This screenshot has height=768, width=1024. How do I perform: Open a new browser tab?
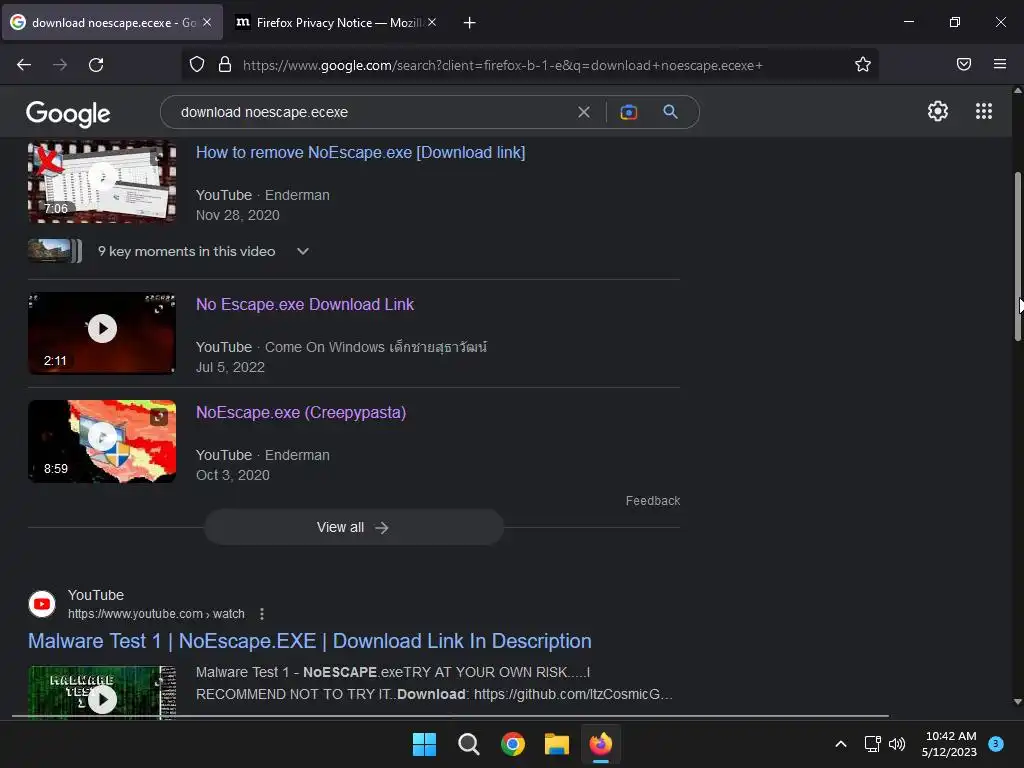[469, 23]
